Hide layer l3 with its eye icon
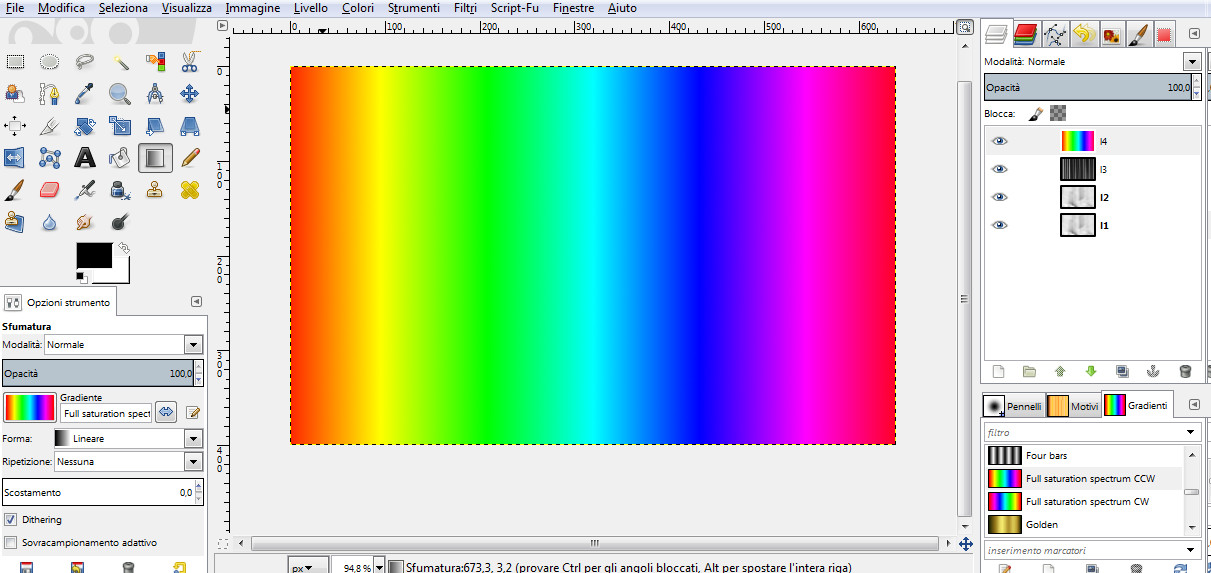 tap(999, 169)
